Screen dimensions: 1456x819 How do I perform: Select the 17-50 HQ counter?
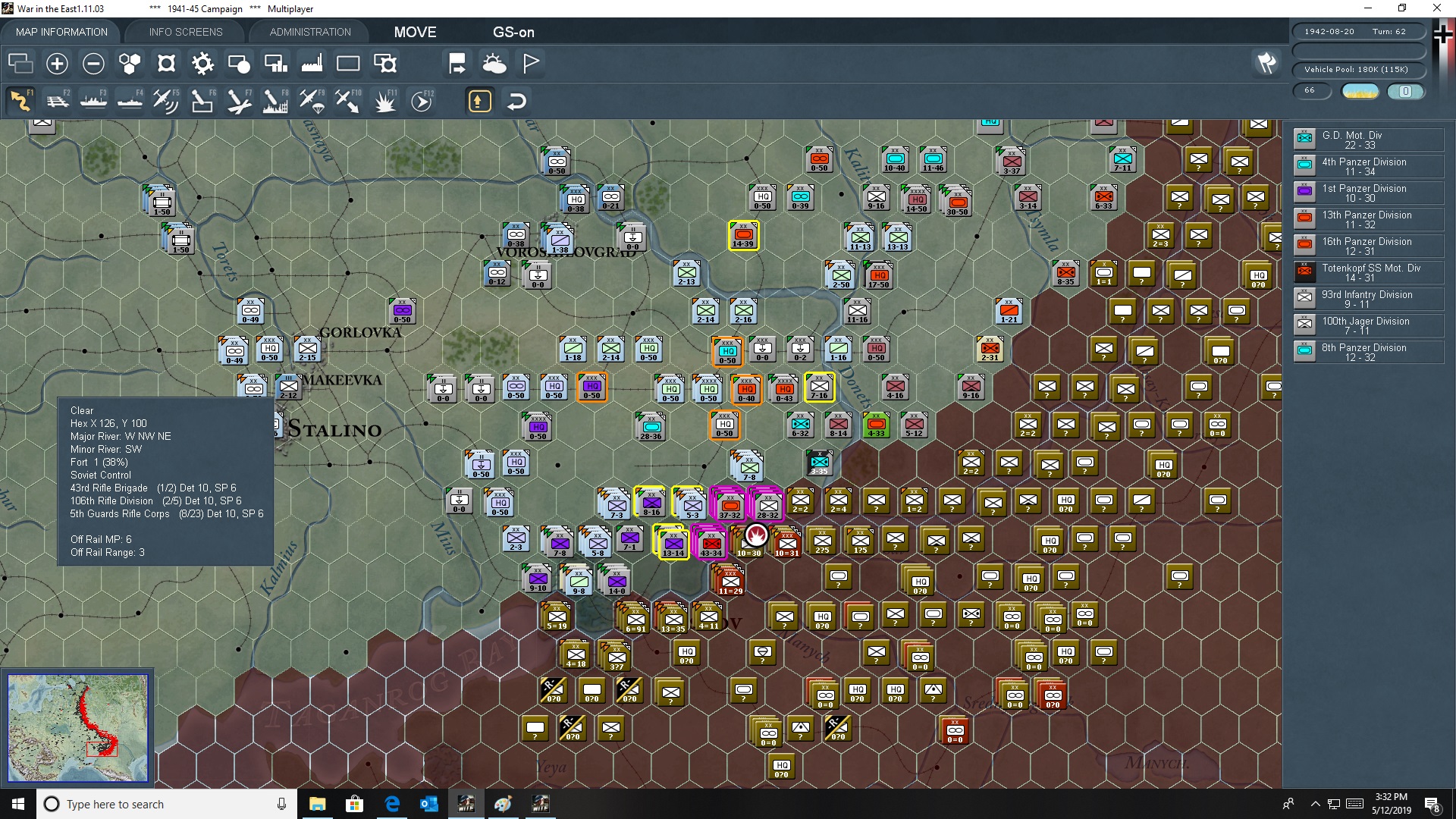click(878, 275)
